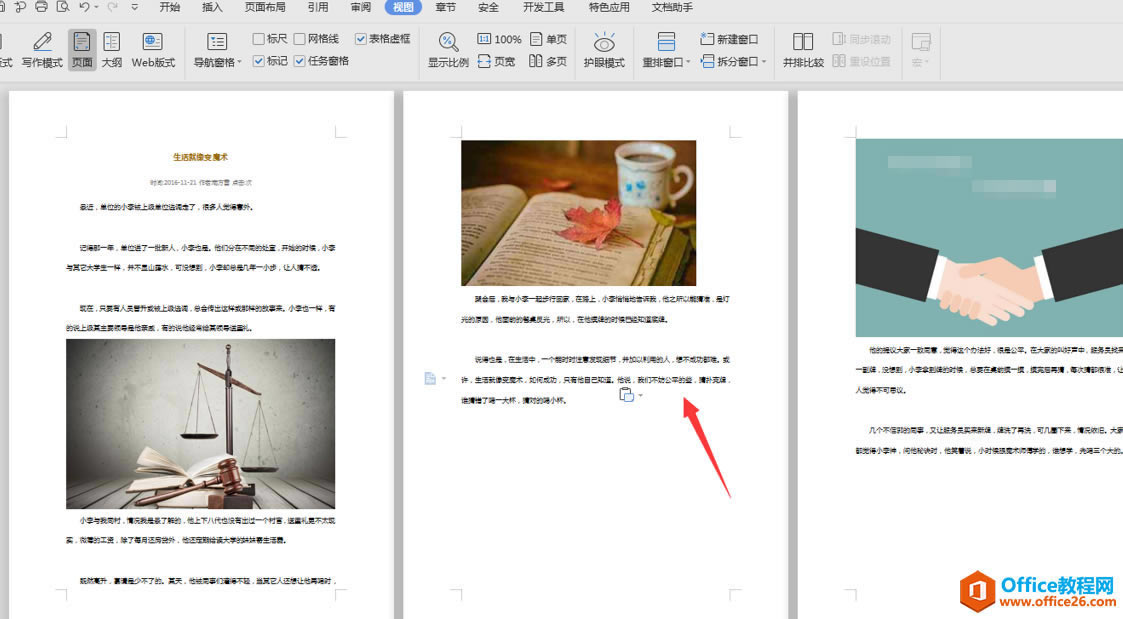Open the 安全 Security tab
Image resolution: width=1123 pixels, height=619 pixels.
[488, 7]
